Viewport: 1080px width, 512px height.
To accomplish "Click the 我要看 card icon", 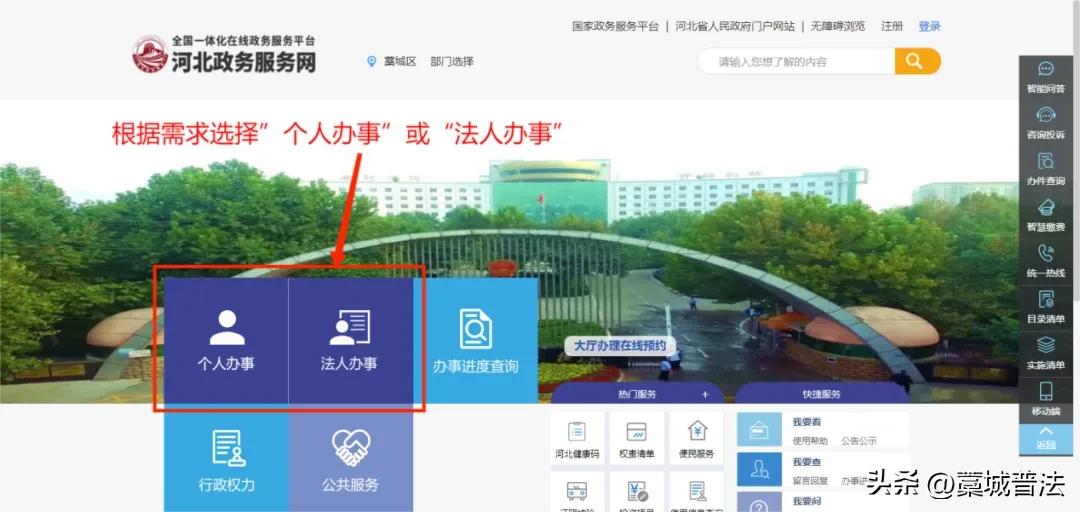I will pyautogui.click(x=760, y=430).
